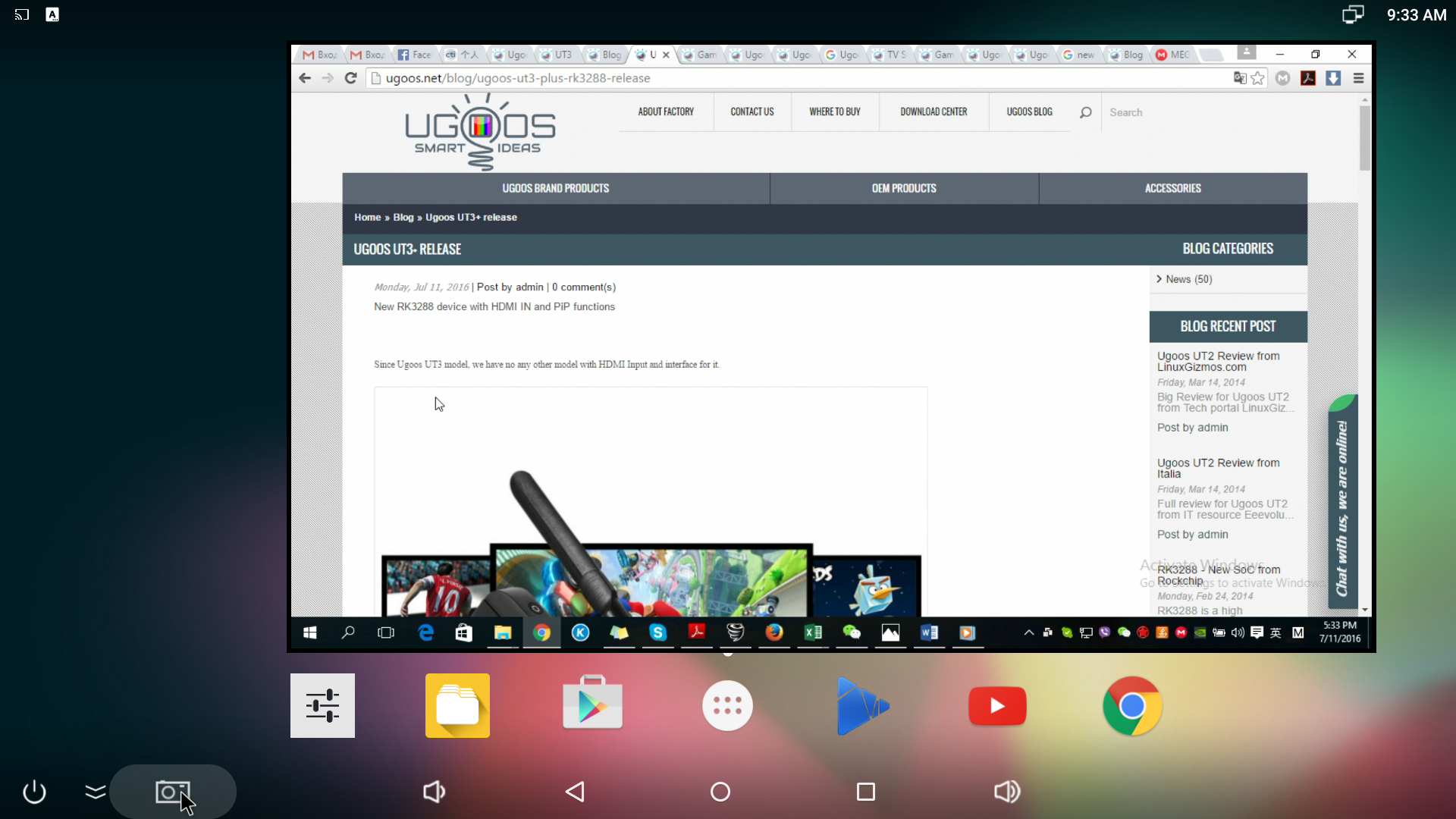Viewport: 1456px width, 819px height.
Task: Open the Windows taskbar clock showing 5:33 PM
Action: [1340, 632]
